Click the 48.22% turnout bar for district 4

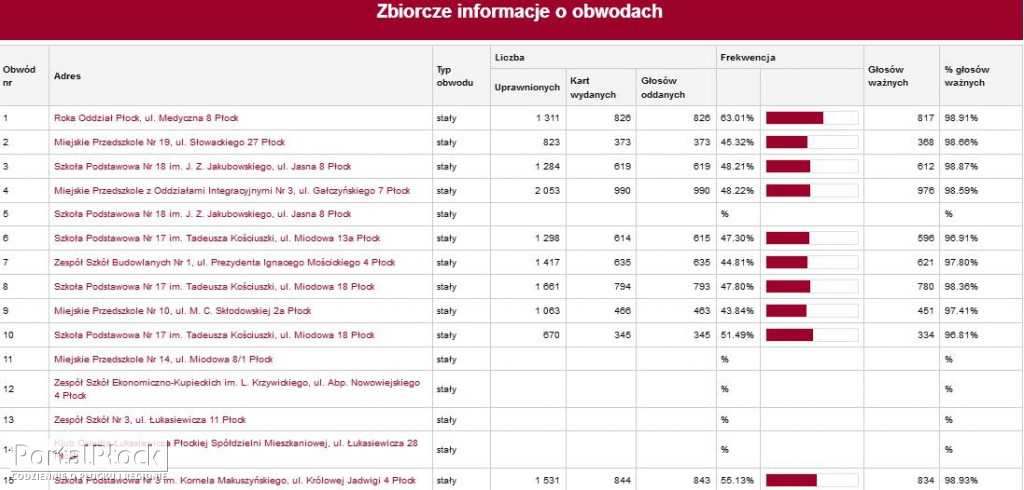812,191
